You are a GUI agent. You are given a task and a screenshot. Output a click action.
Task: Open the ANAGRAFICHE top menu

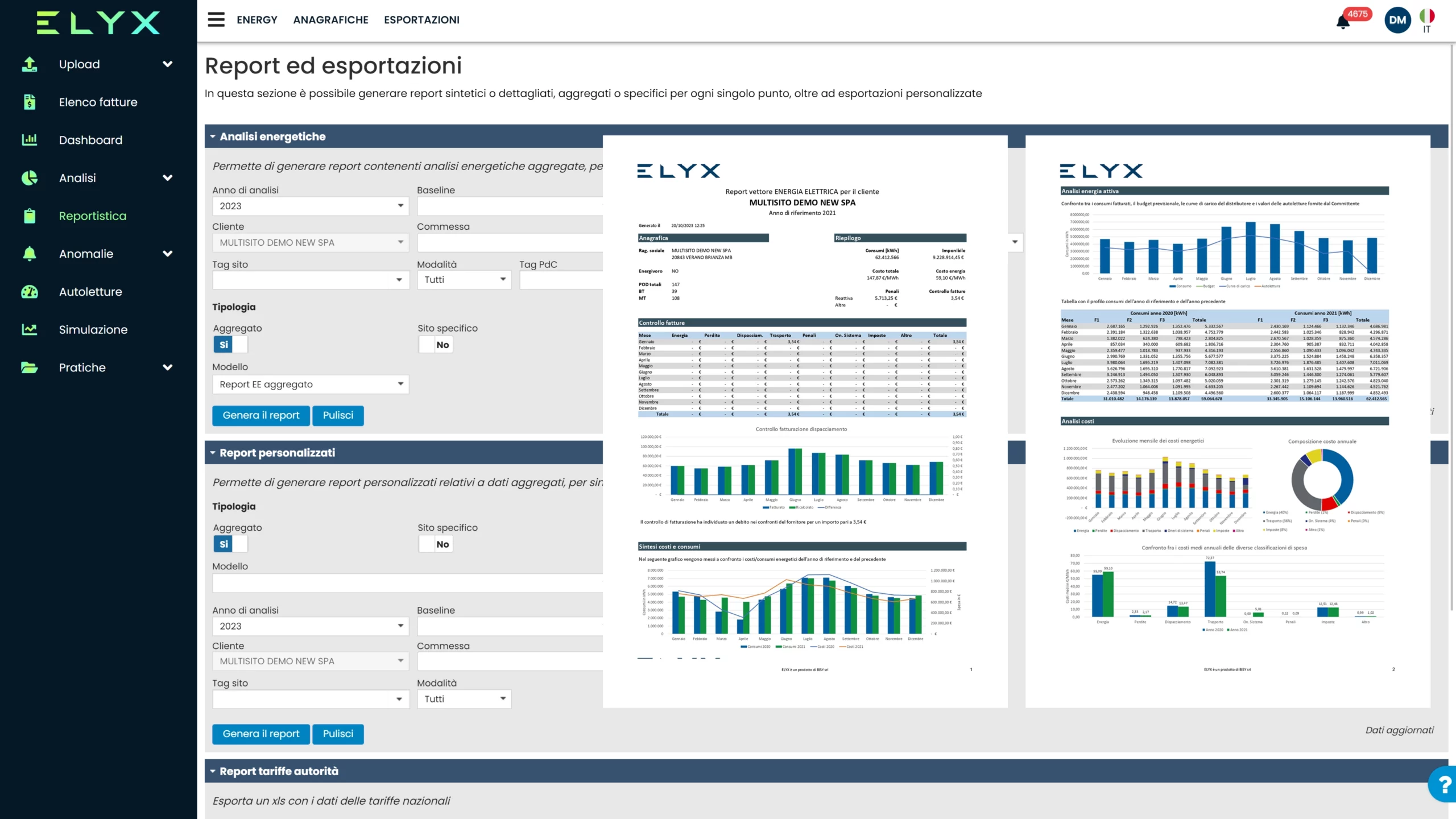pyautogui.click(x=330, y=20)
